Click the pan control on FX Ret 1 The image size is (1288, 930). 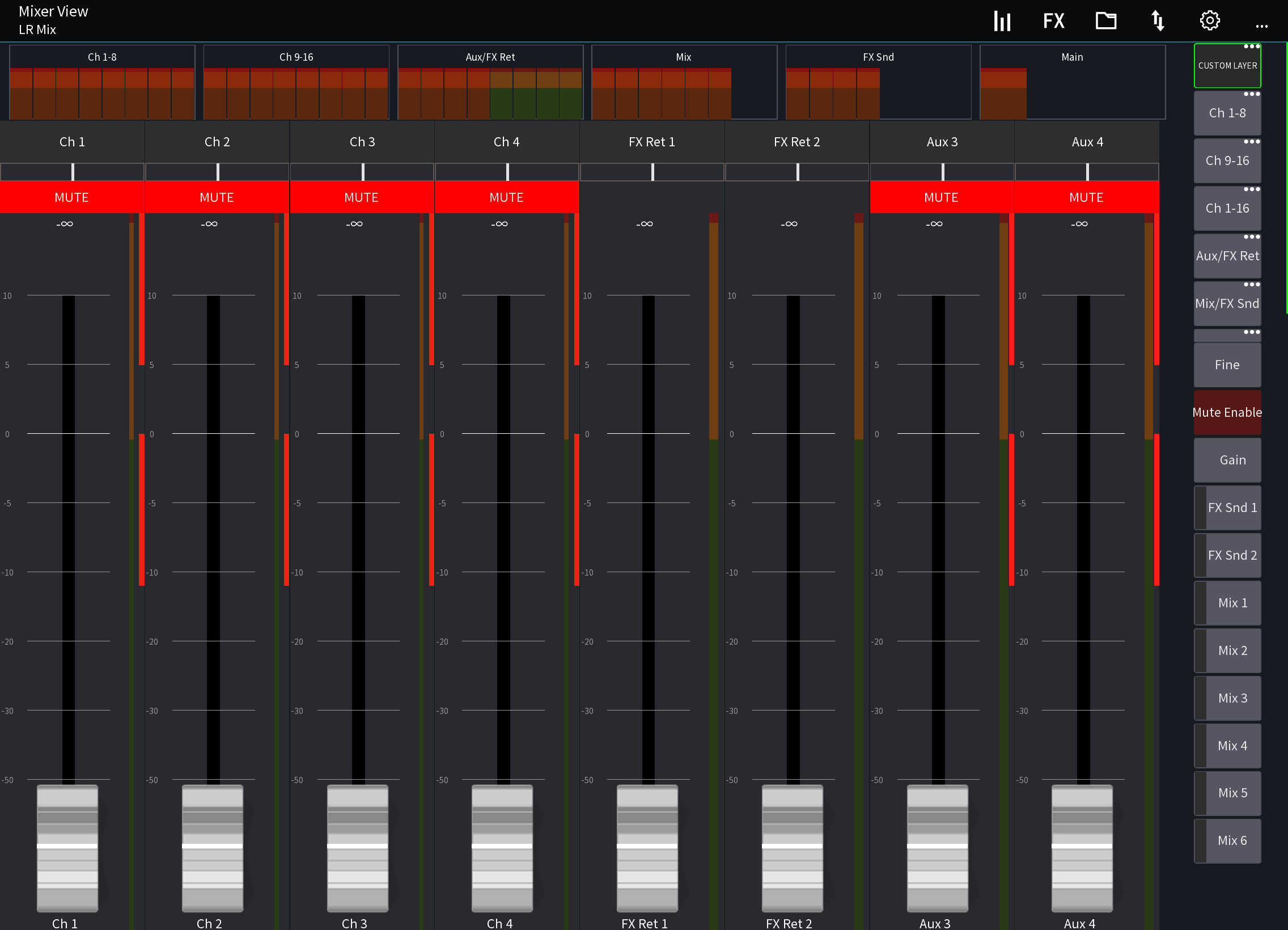click(652, 172)
